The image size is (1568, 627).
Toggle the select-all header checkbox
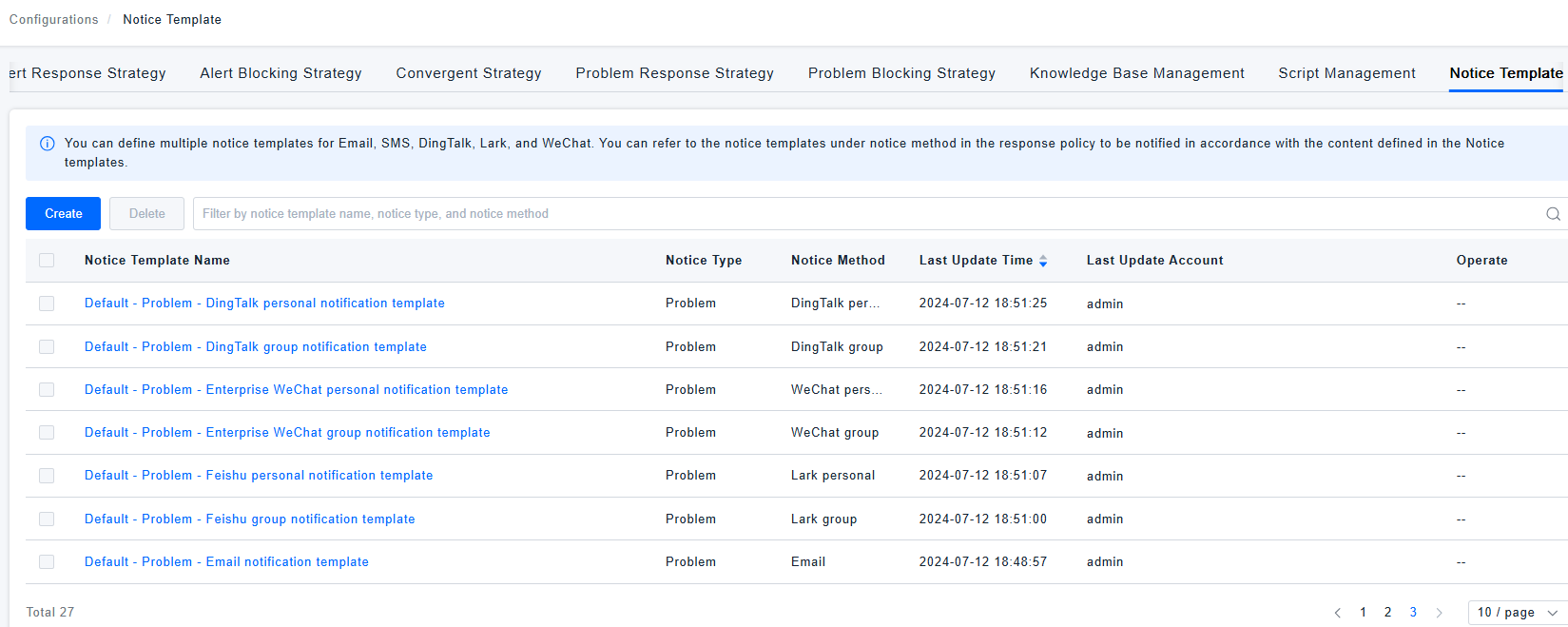(x=47, y=261)
